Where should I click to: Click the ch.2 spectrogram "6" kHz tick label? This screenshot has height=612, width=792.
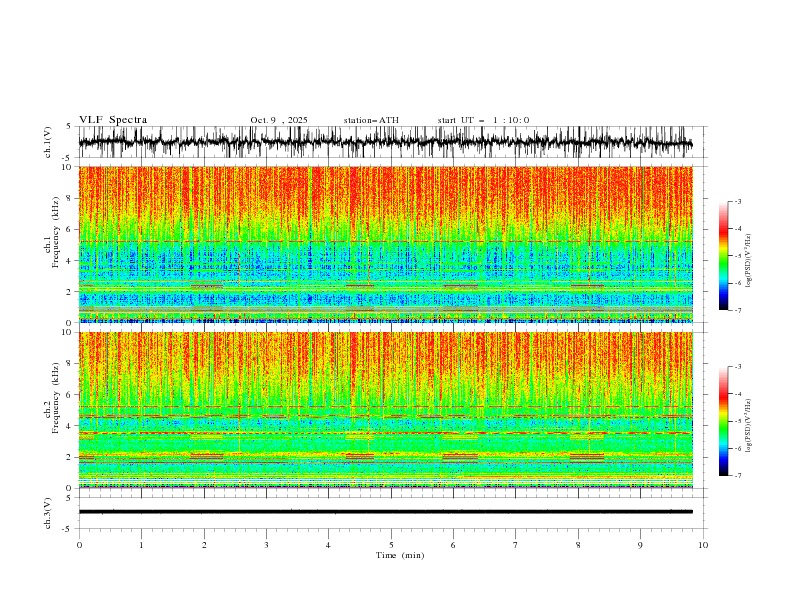69,395
